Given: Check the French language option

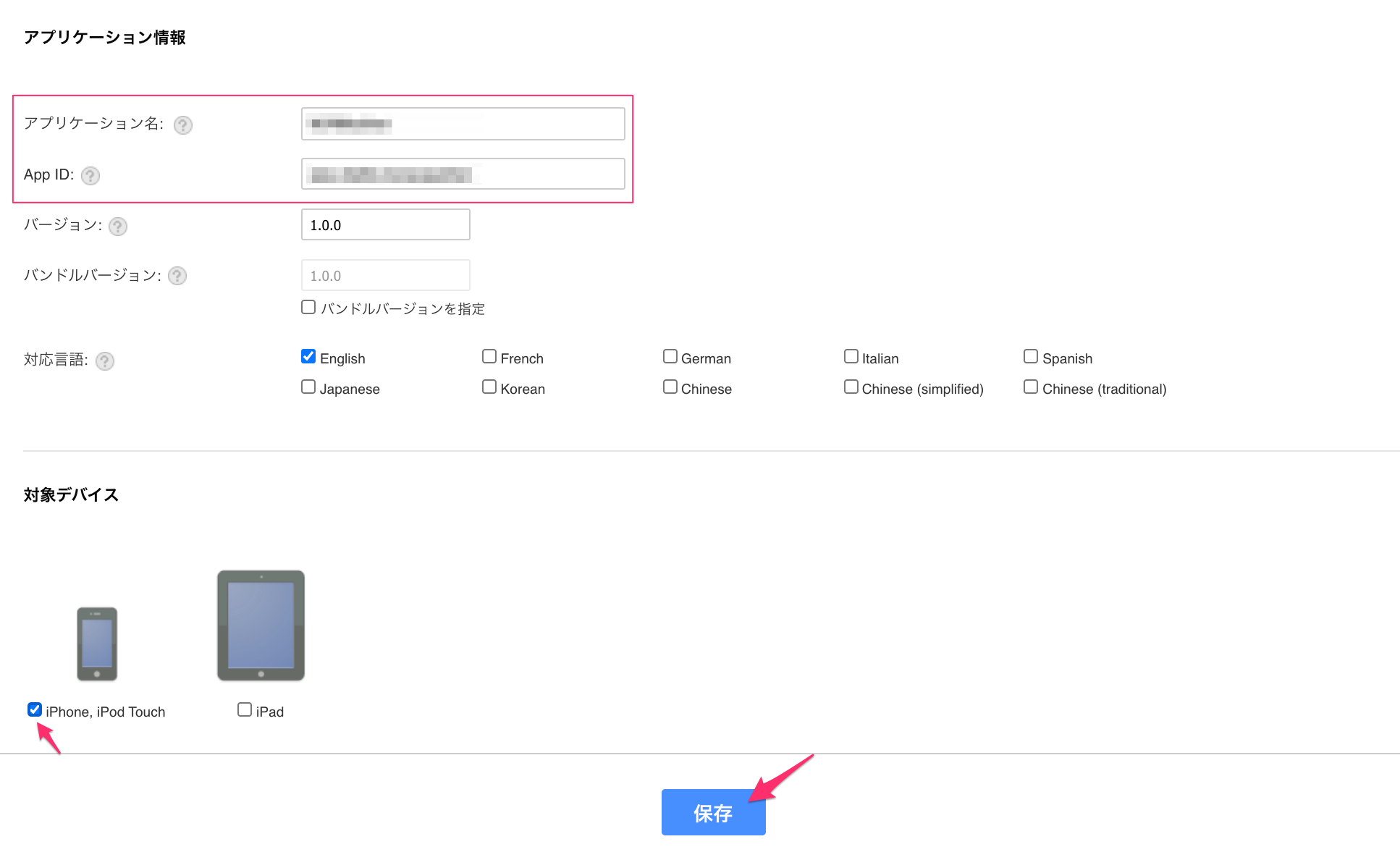Looking at the screenshot, I should (x=489, y=357).
